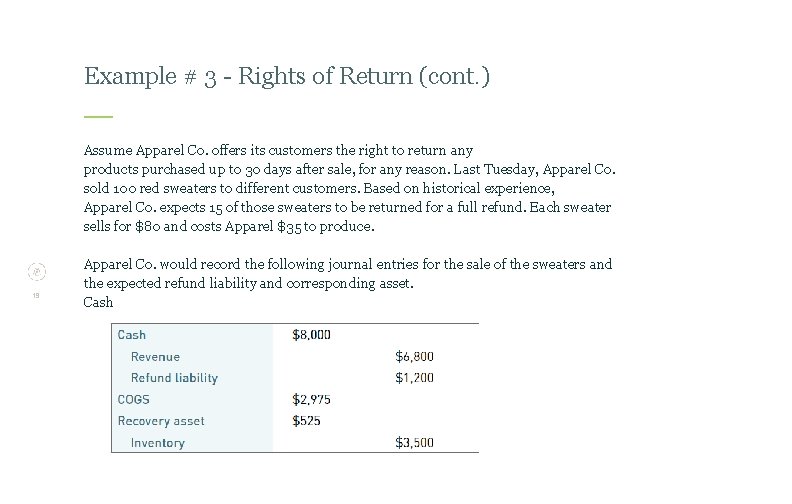Click the paragraph line beginning 'Assume Apparel Co.'

coord(278,150)
